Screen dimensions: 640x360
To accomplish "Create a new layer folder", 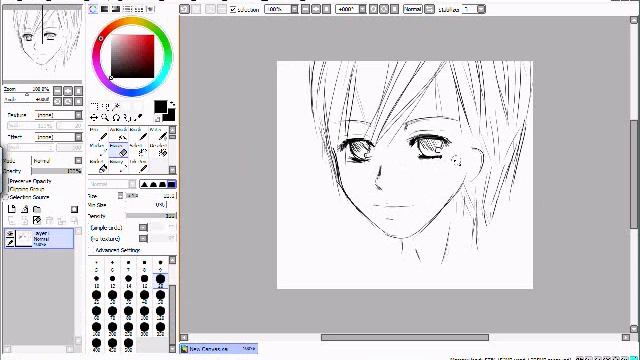I will [37, 209].
